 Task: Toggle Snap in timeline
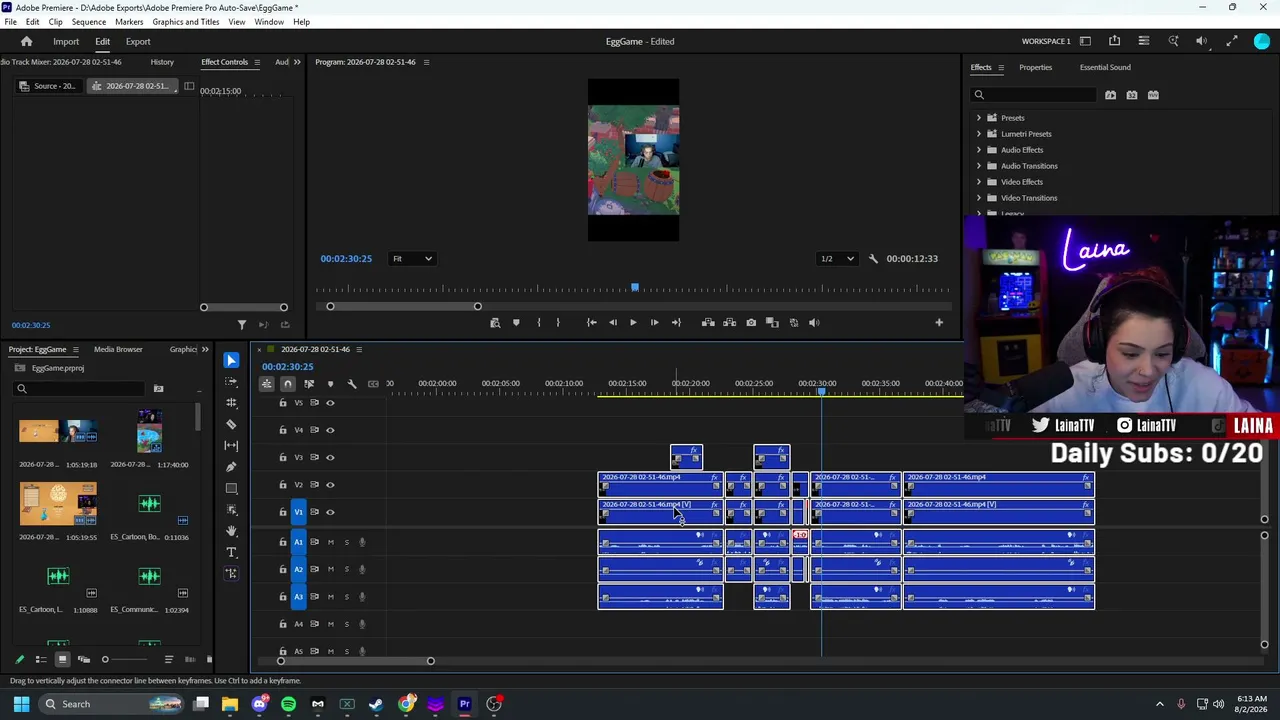click(288, 384)
